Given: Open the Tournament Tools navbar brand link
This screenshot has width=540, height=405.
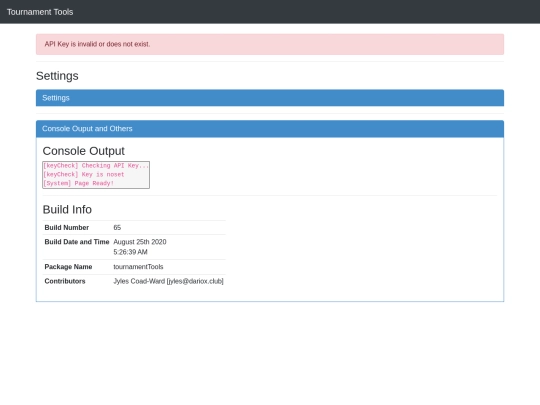Looking at the screenshot, I should coord(40,12).
